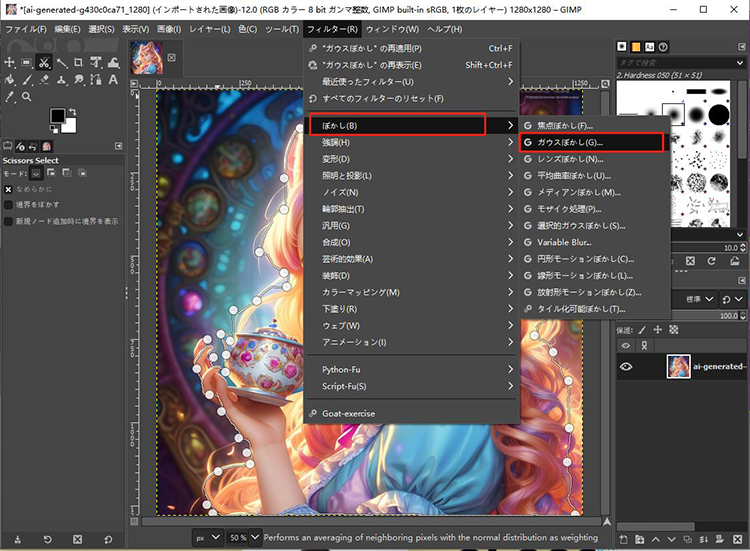
Task: Click the brush tag search field
Action: (x=675, y=63)
